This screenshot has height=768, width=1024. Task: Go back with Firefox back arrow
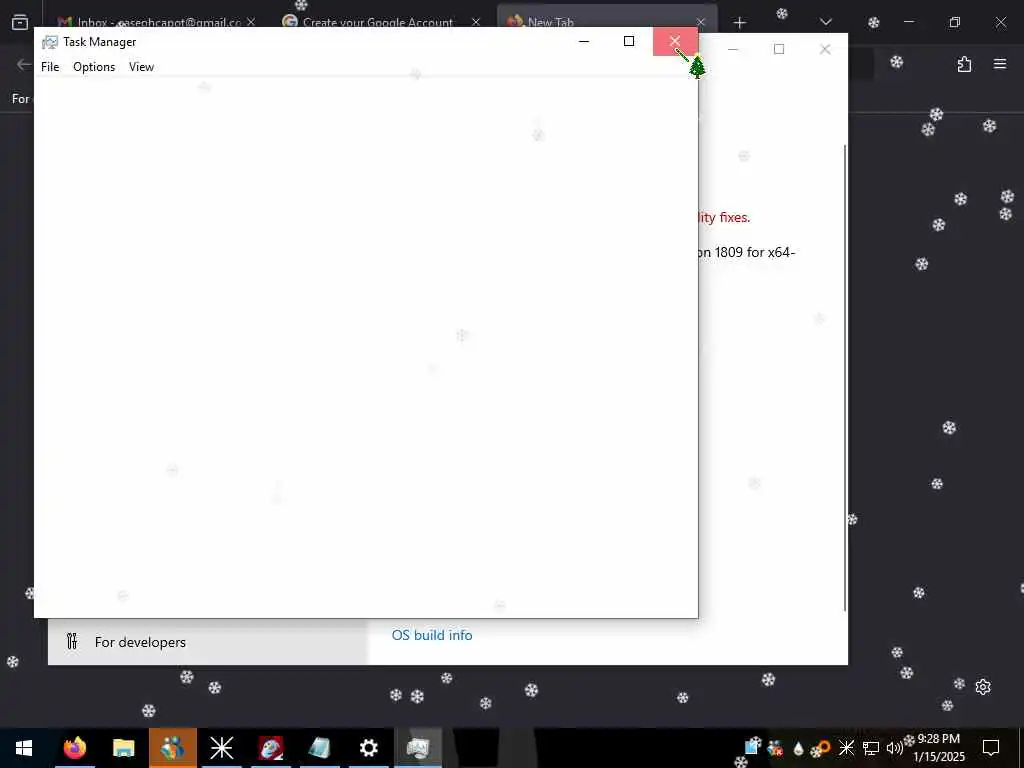pos(24,64)
